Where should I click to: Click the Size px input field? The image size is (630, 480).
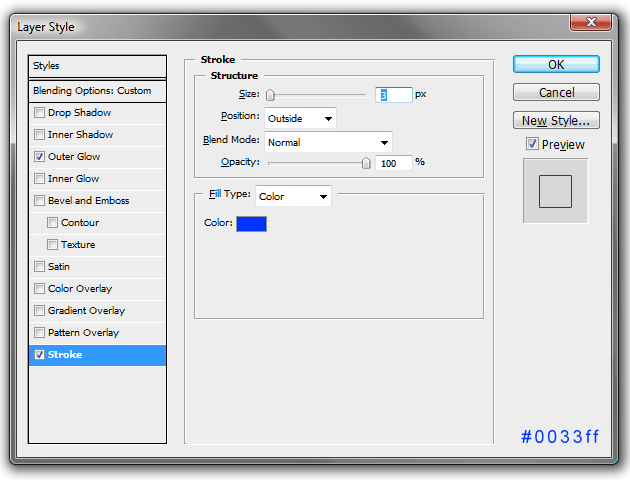click(393, 95)
